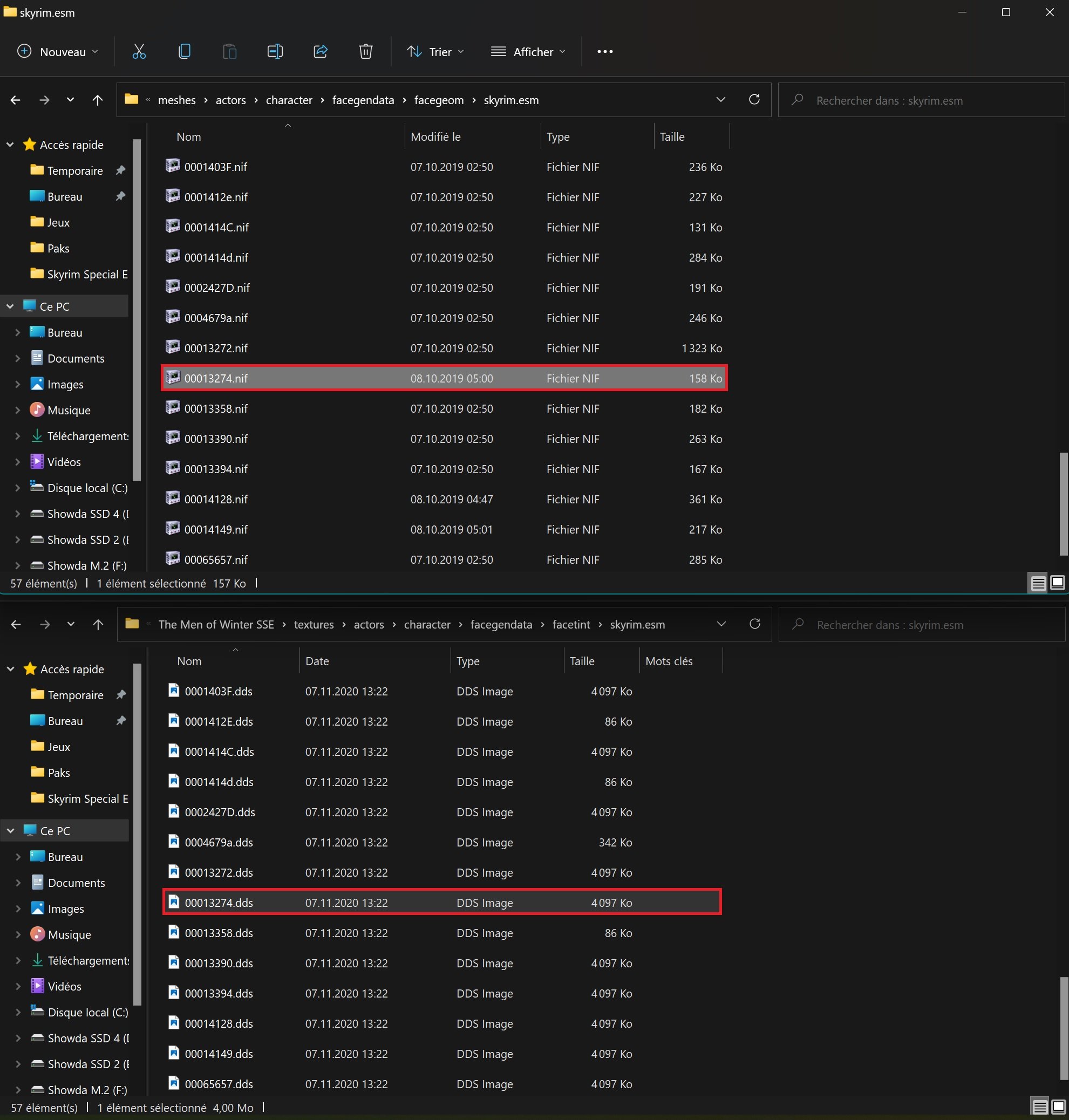
Task: Click top file list vertical scrollbar thumb
Action: tap(1063, 503)
